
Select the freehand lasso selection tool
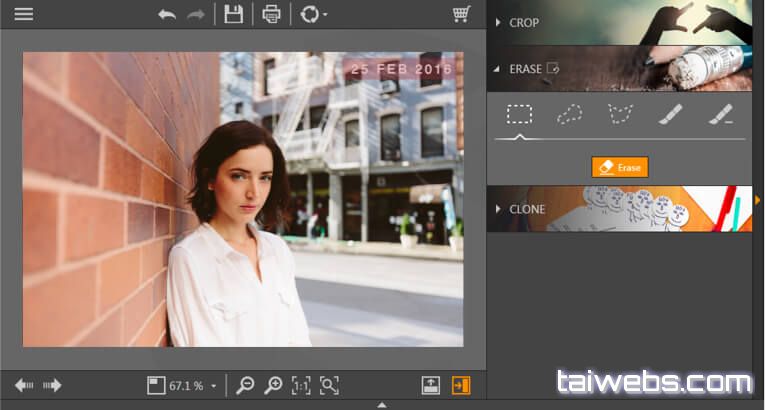coord(569,115)
